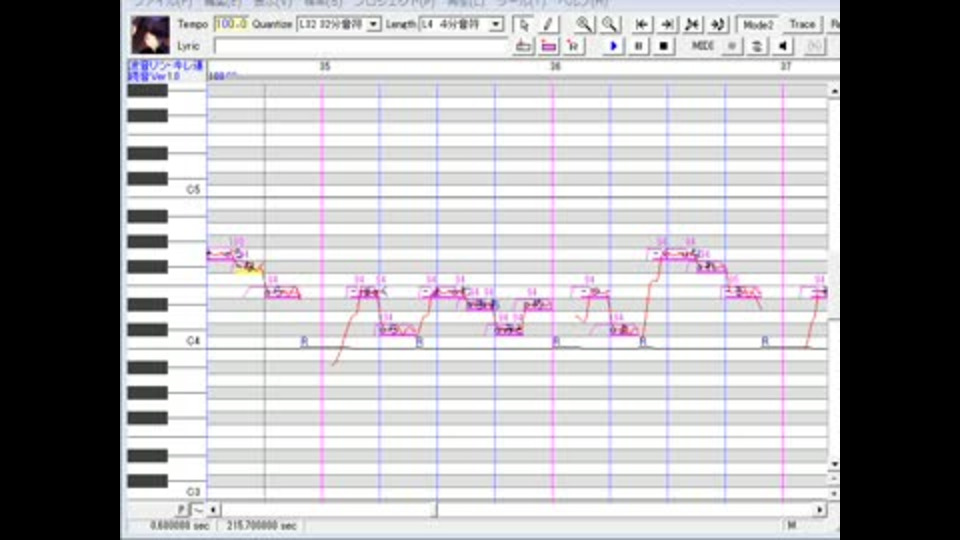The image size is (960, 540).
Task: Click the icon left of the Mode2 button
Action: (x=718, y=24)
